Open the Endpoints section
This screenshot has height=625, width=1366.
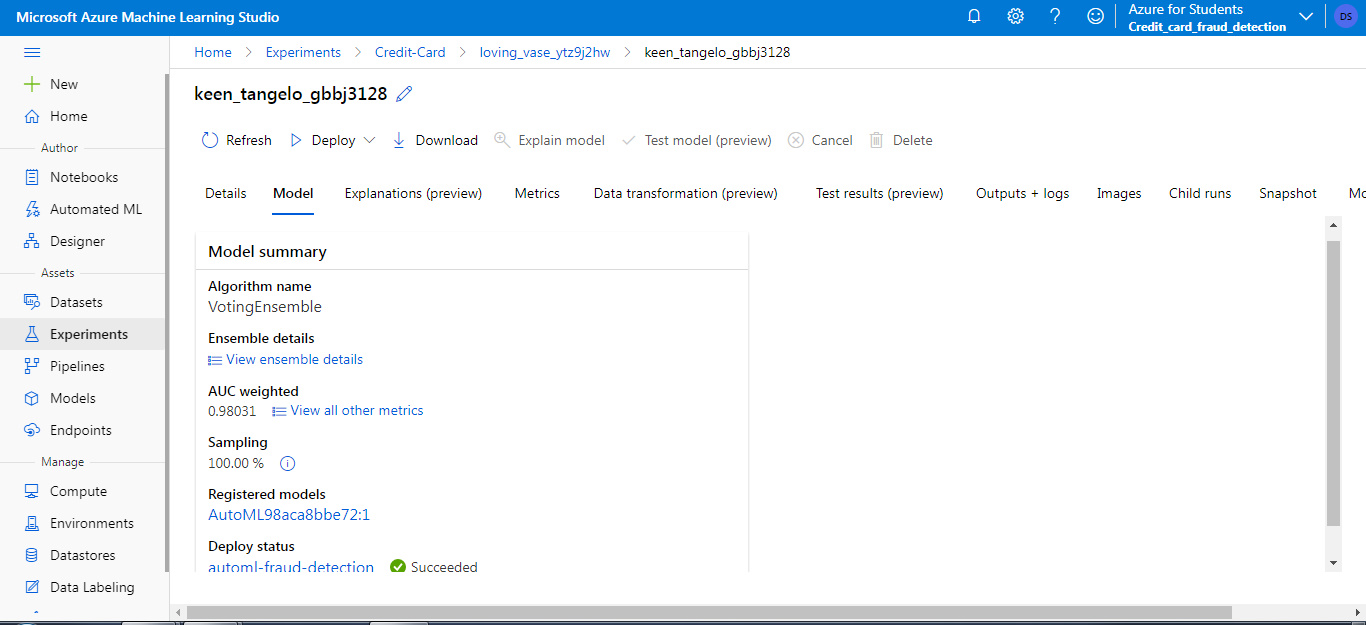(76, 429)
